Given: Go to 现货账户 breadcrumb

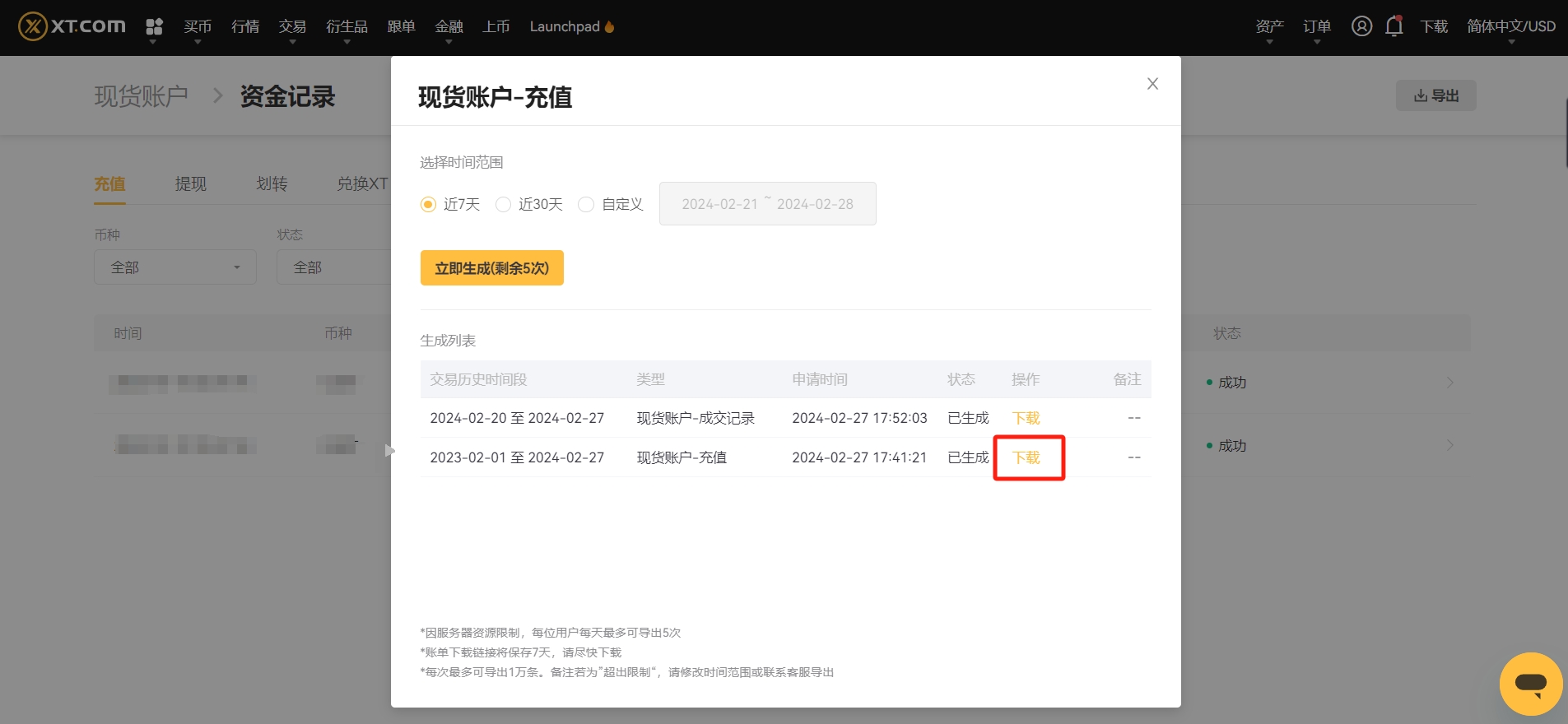Looking at the screenshot, I should click(141, 96).
